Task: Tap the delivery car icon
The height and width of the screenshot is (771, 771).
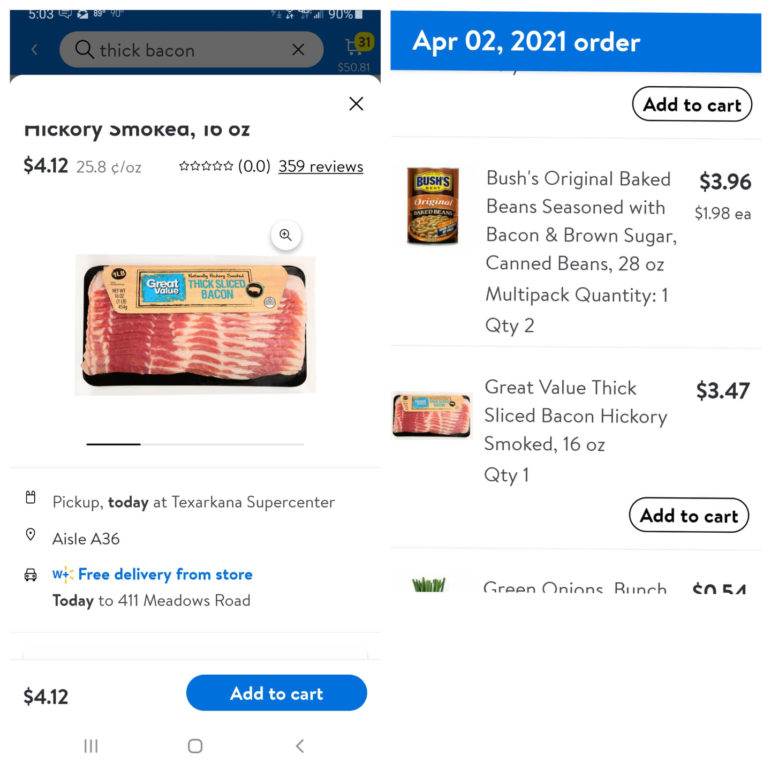Action: pos(31,575)
